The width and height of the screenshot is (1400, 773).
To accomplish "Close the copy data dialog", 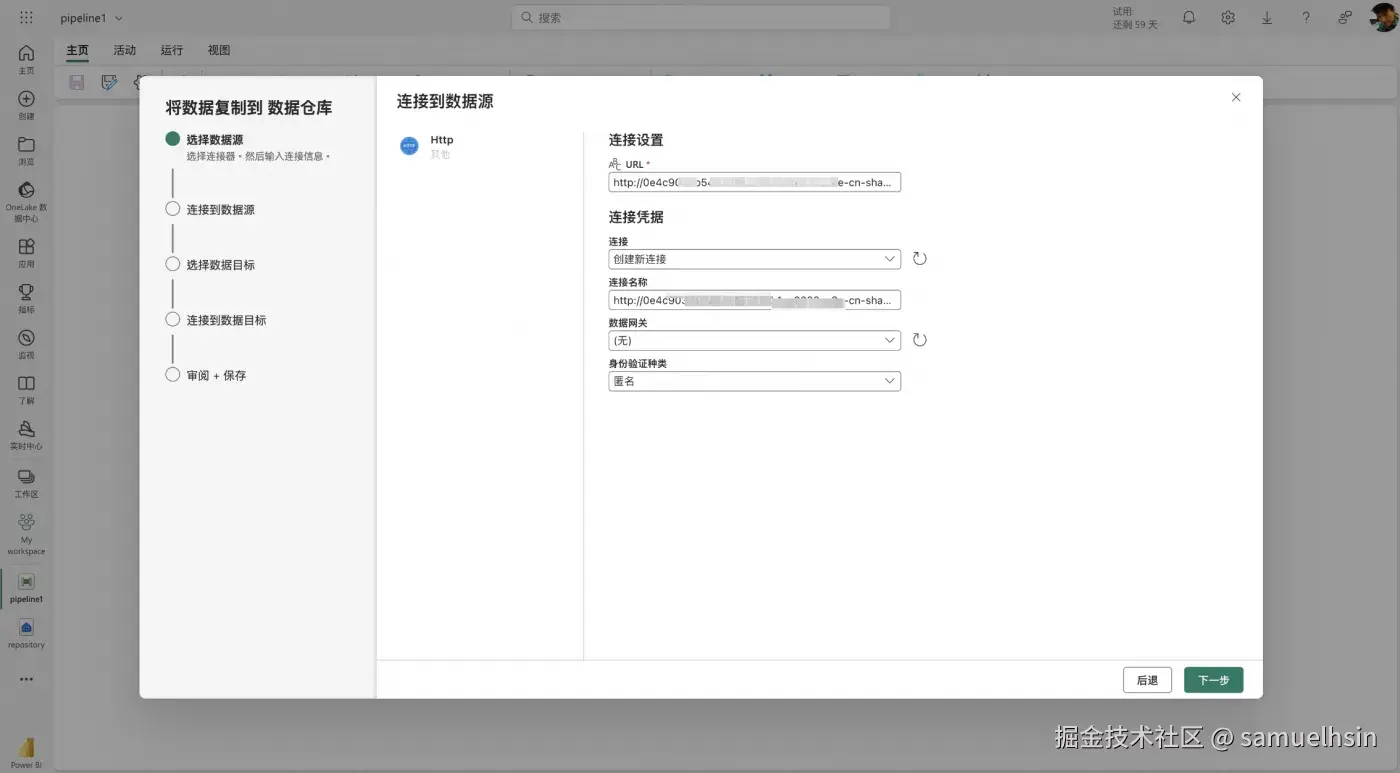I will [x=1236, y=97].
